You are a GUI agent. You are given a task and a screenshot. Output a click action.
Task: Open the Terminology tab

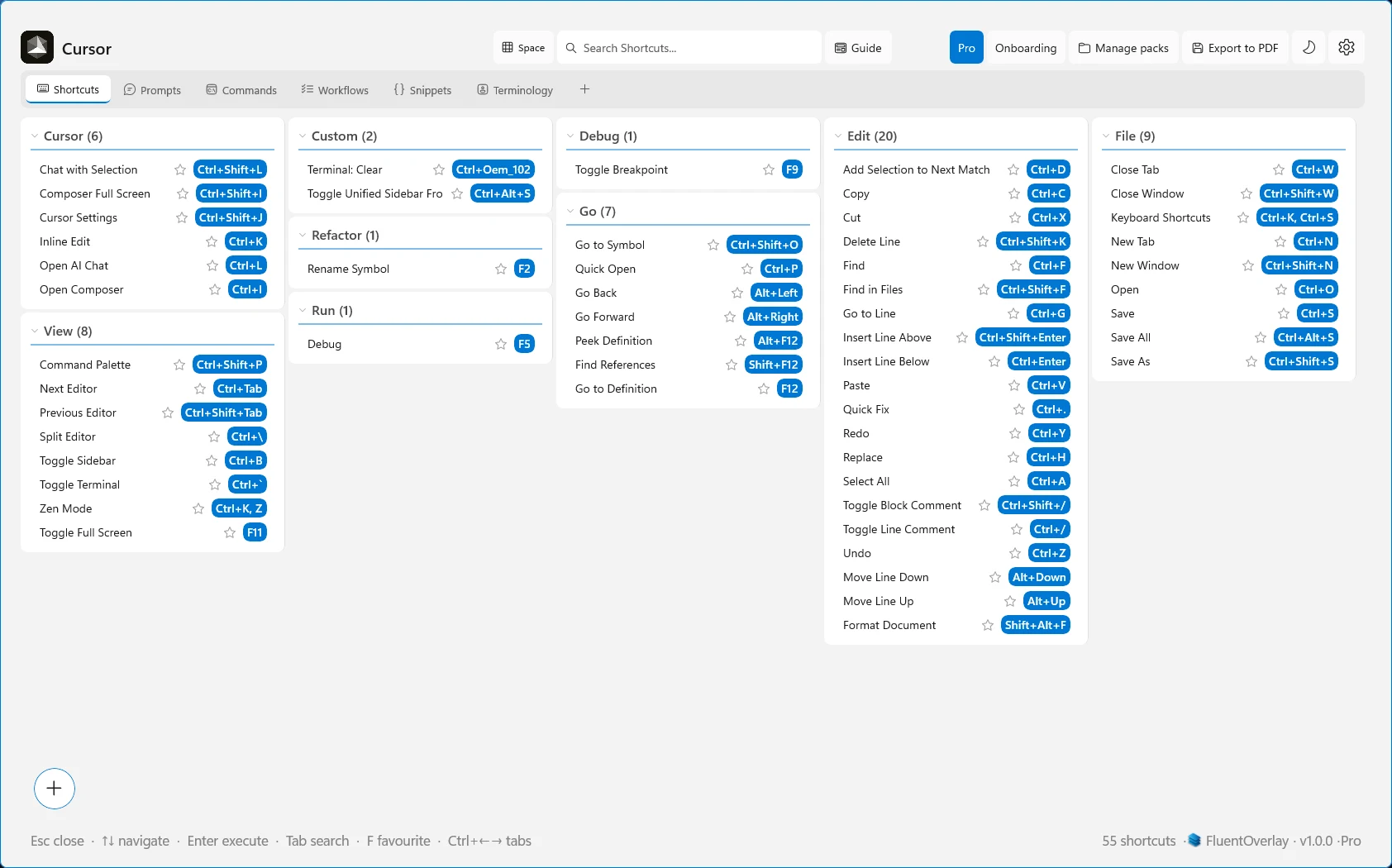(514, 89)
